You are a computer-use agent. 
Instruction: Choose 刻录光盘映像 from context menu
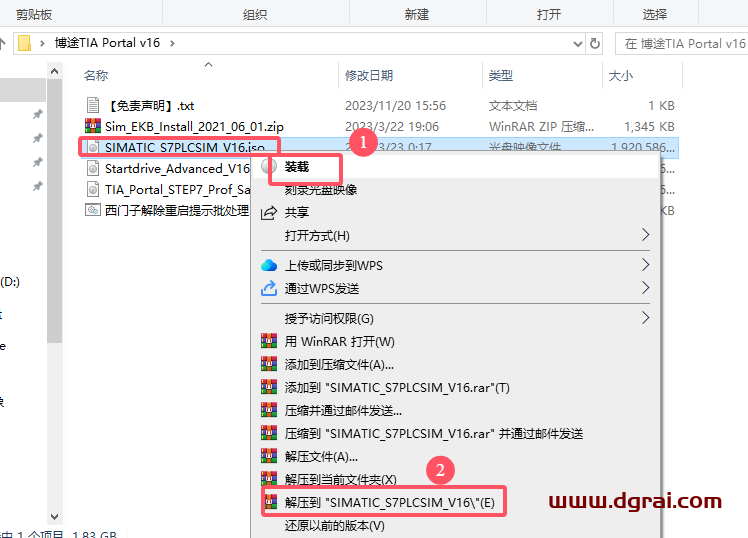tap(321, 190)
